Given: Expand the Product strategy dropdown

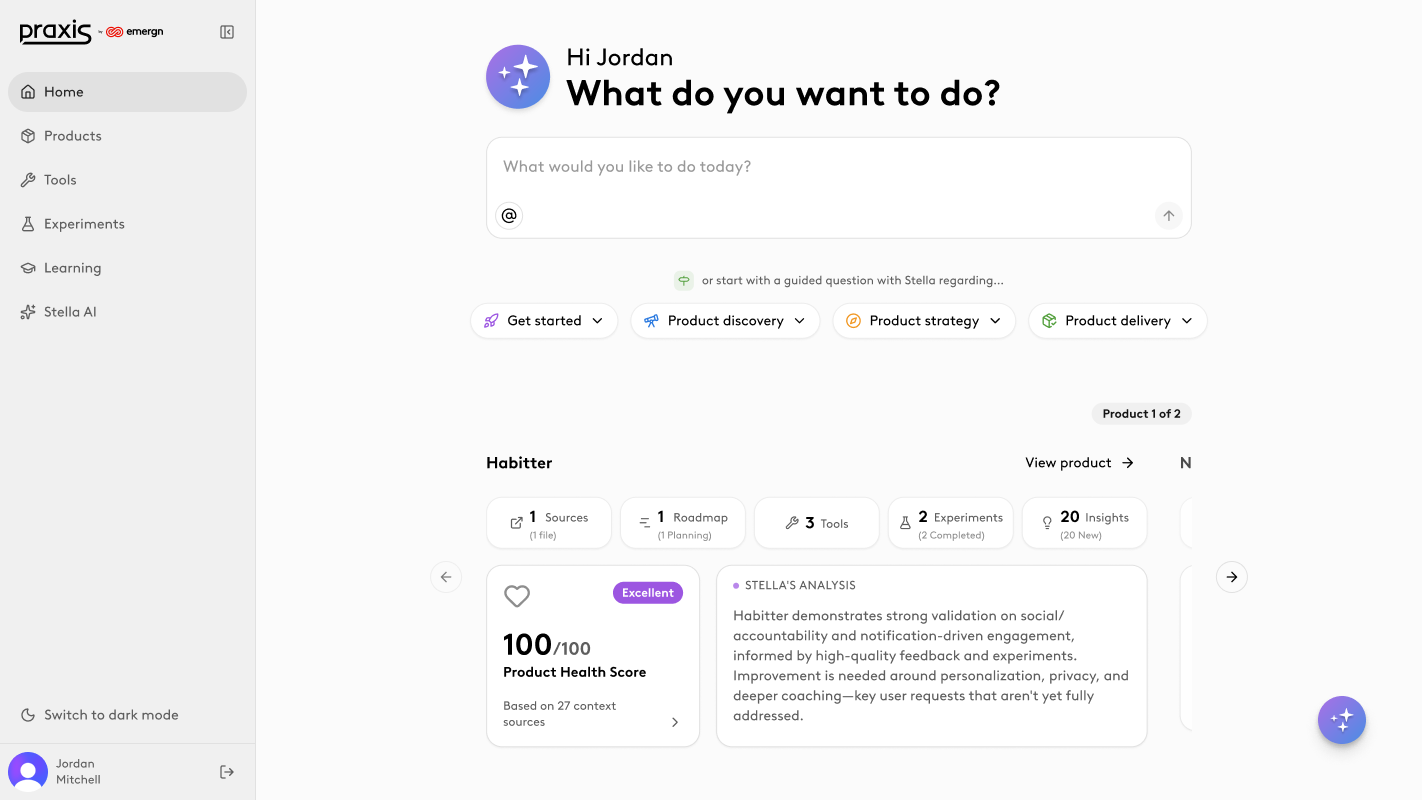Looking at the screenshot, I should (x=923, y=321).
